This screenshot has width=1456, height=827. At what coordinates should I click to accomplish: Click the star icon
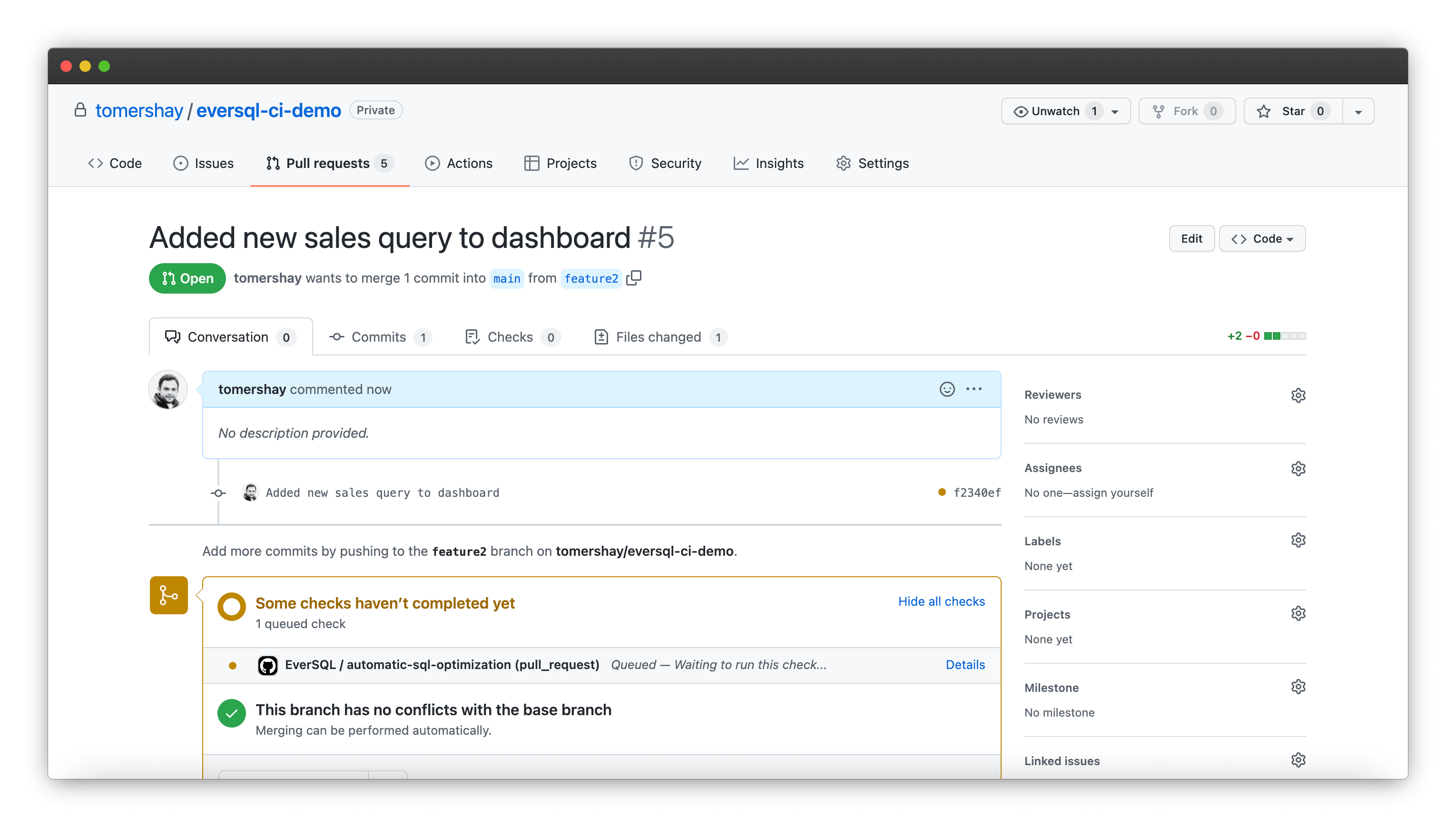pyautogui.click(x=1263, y=111)
